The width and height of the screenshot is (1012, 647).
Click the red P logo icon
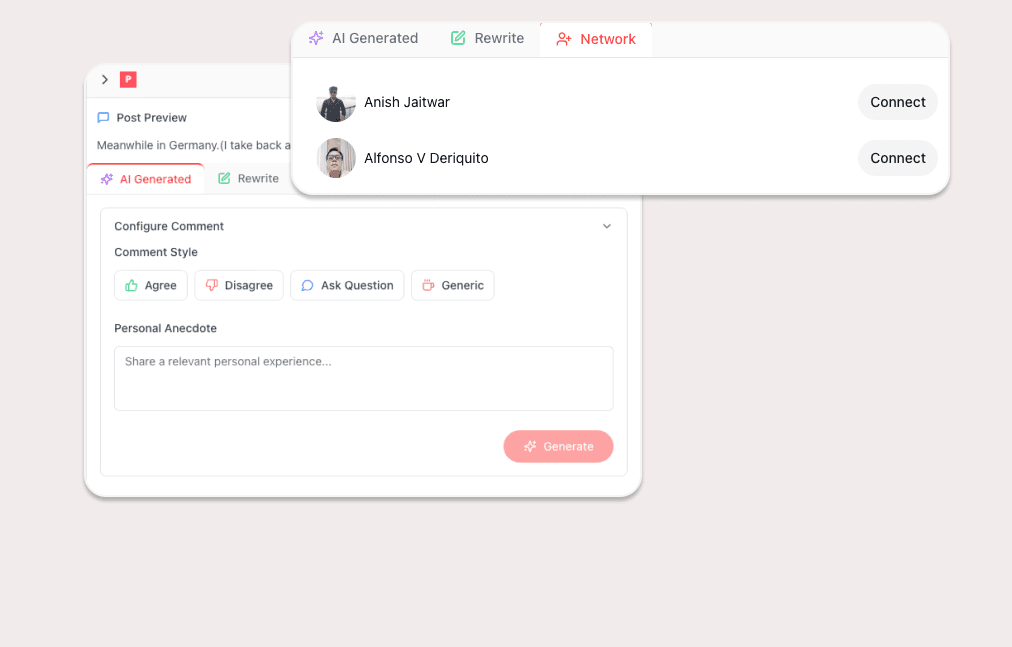128,79
